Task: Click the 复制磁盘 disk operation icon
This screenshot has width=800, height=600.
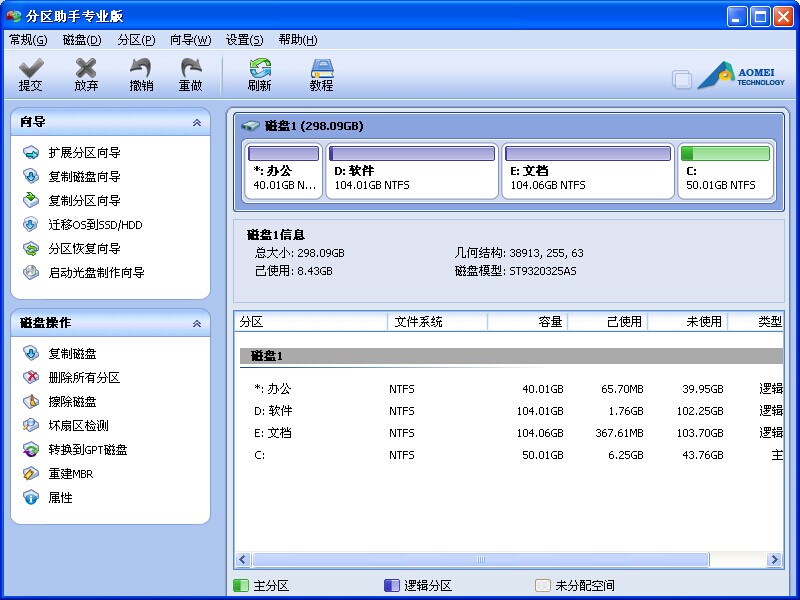Action: (x=31, y=353)
